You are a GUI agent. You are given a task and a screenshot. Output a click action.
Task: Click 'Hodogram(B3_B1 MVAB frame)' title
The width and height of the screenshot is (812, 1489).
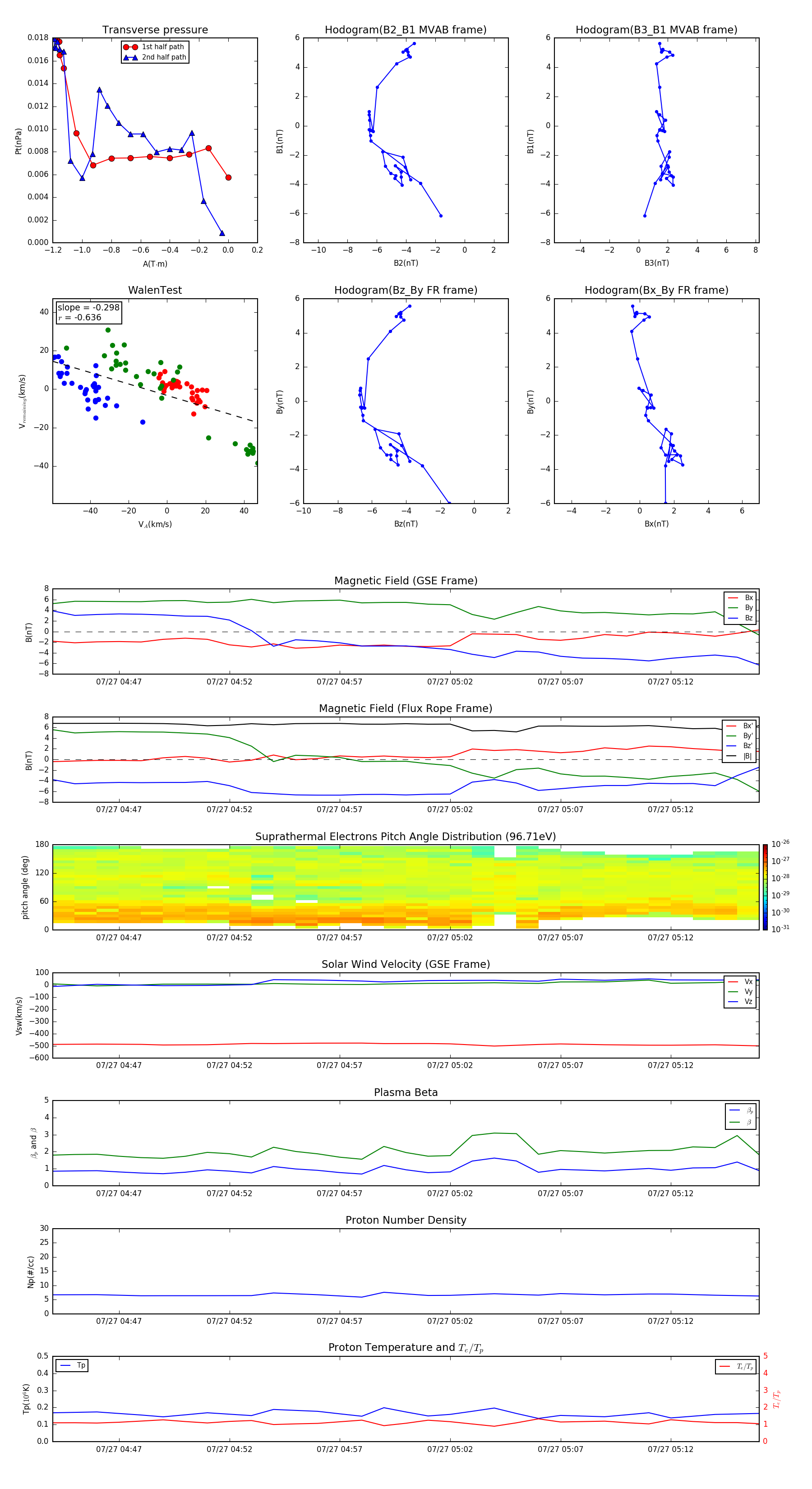tap(656, 30)
